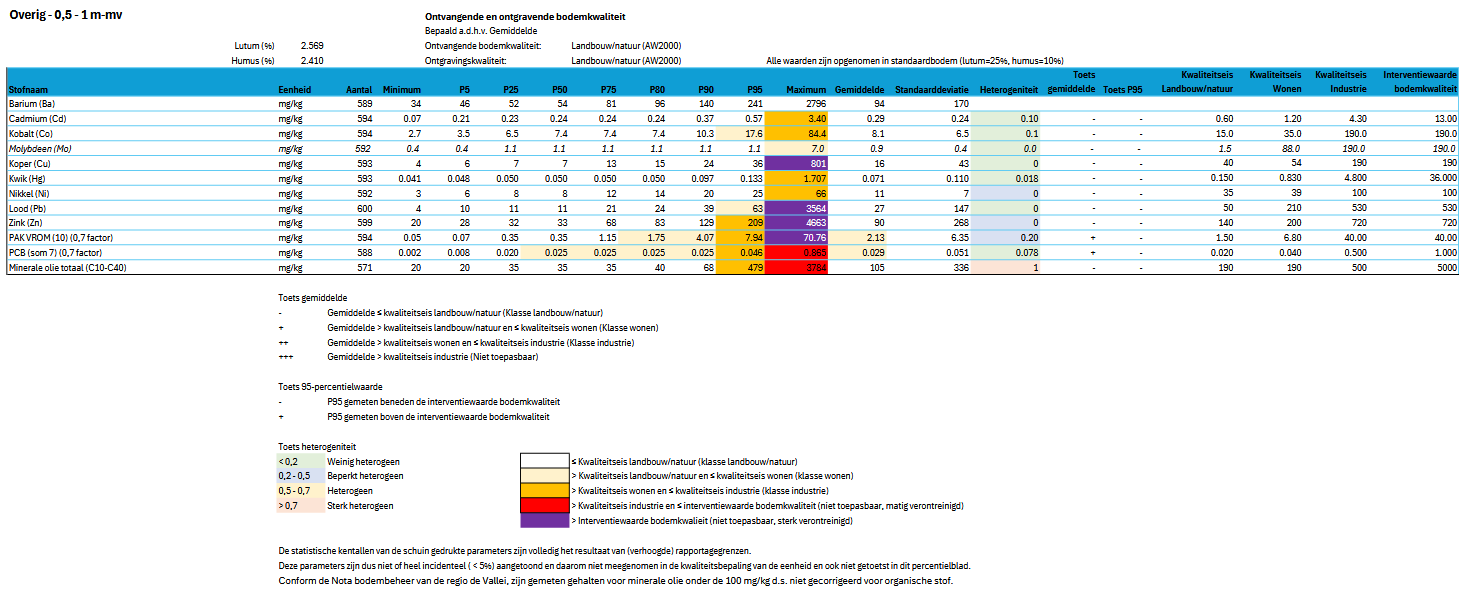Click the Humus (%) value 2.410
This screenshot has height=598, width=1473.
[x=310, y=58]
